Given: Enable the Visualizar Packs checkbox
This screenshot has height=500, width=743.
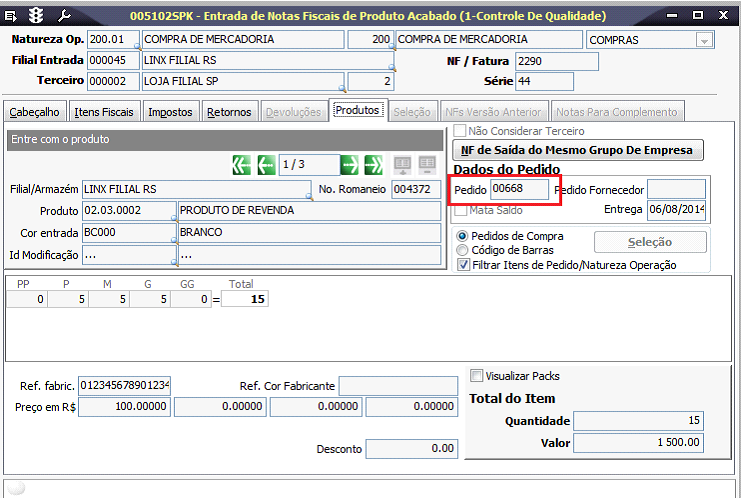Looking at the screenshot, I should 476,376.
